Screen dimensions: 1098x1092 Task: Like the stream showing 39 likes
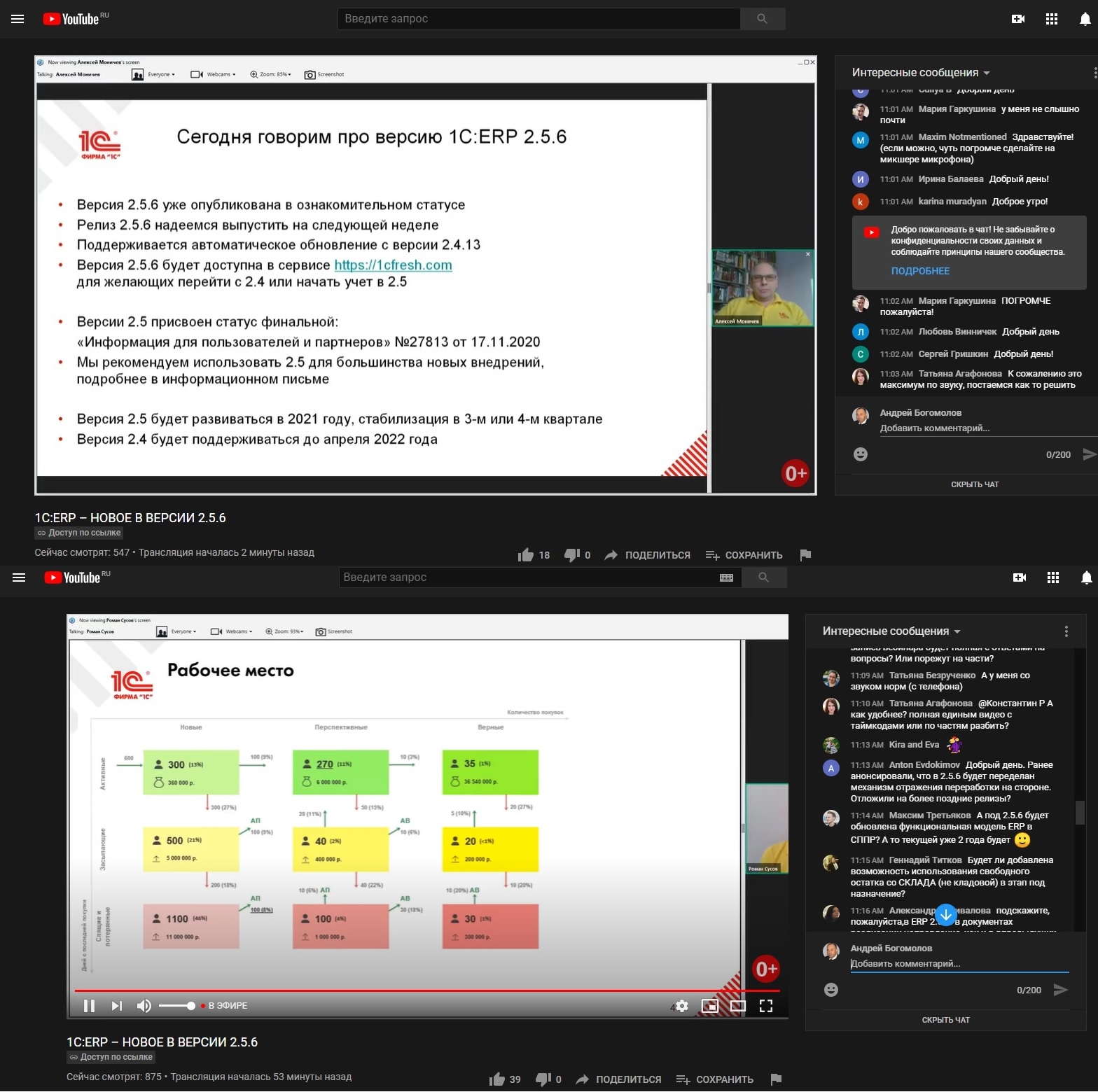tap(496, 1079)
